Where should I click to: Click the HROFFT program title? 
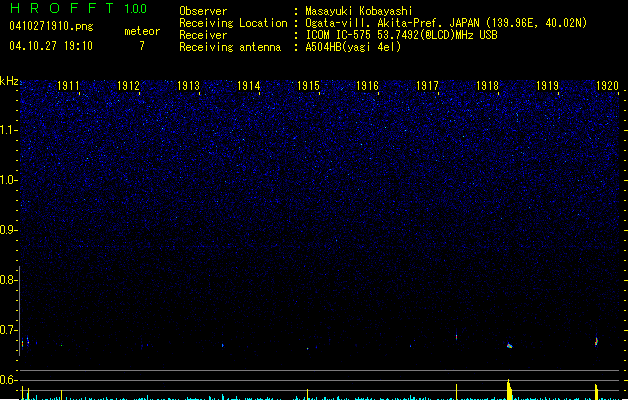point(62,8)
